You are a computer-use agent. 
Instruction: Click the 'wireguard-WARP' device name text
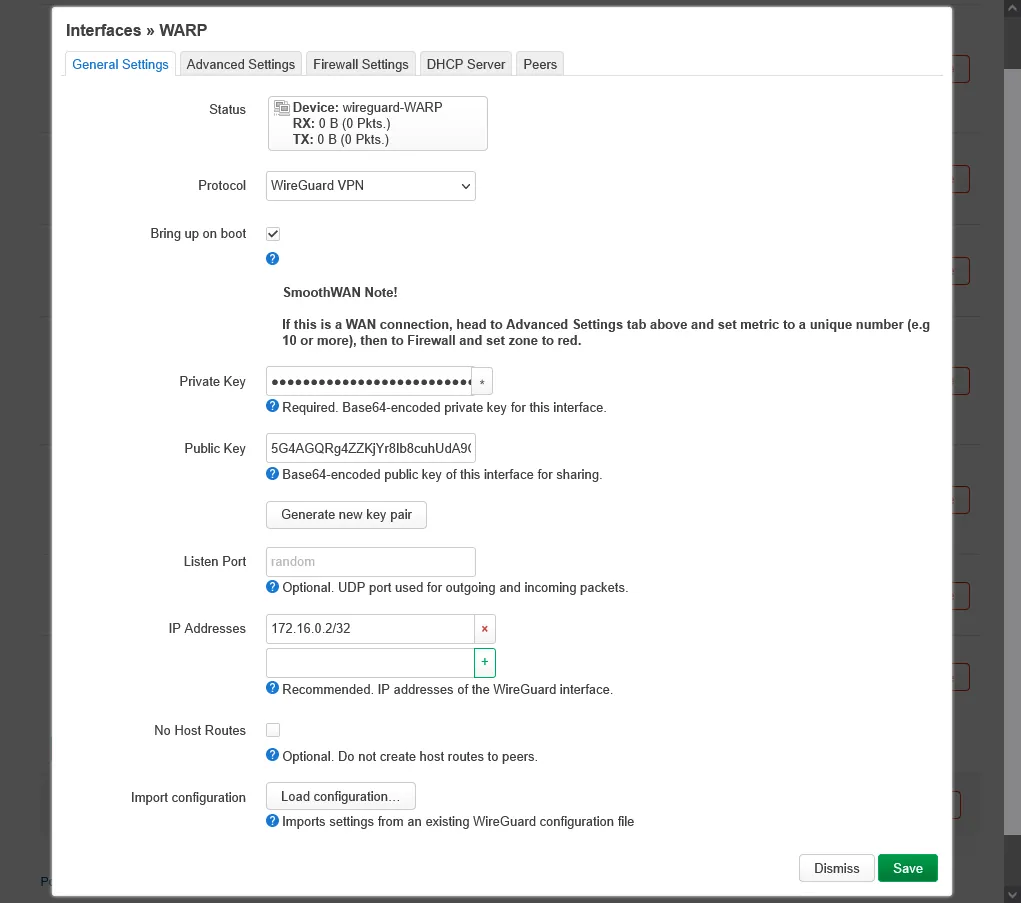[x=392, y=107]
